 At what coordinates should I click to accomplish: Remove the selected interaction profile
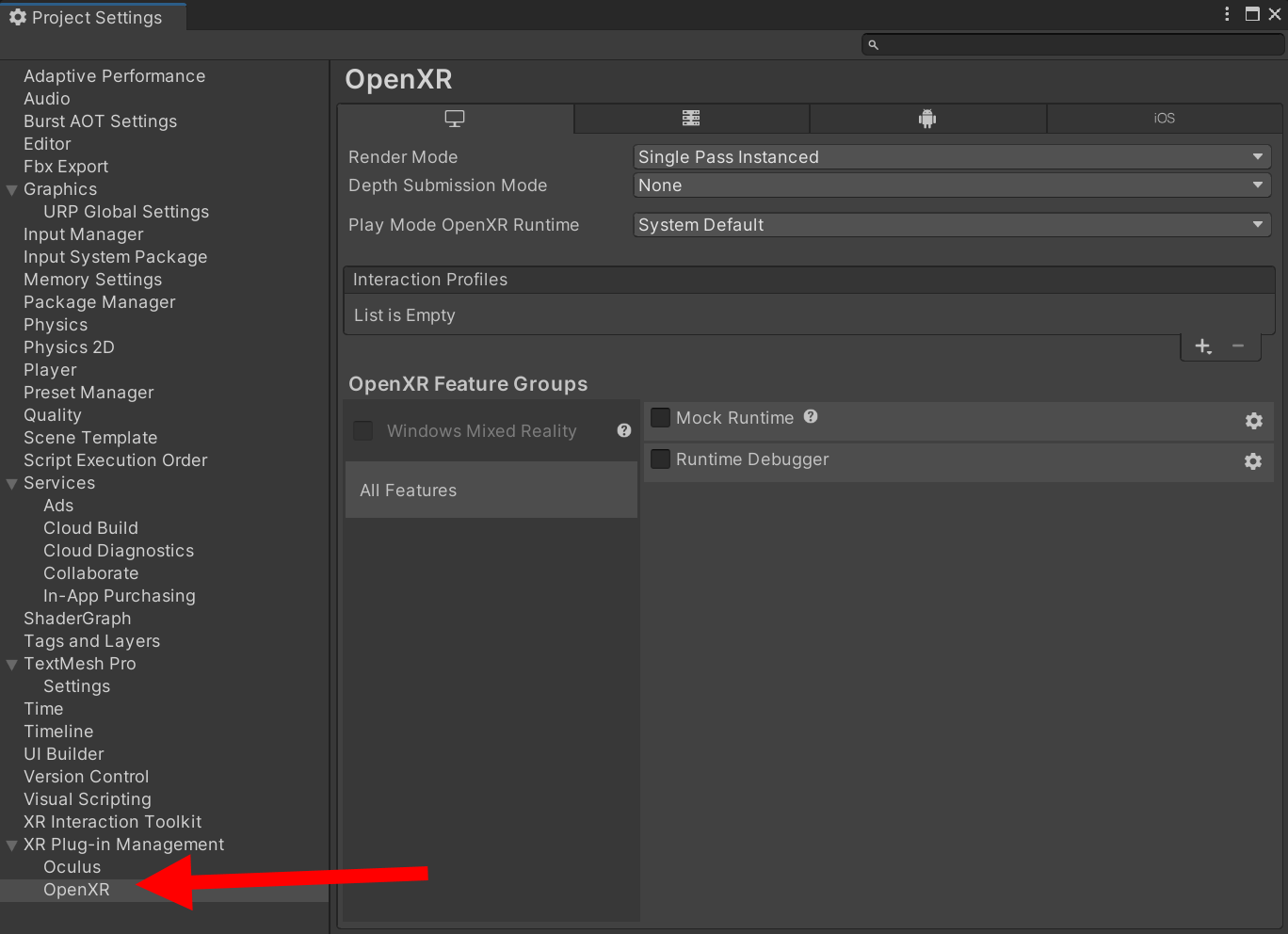(1238, 346)
